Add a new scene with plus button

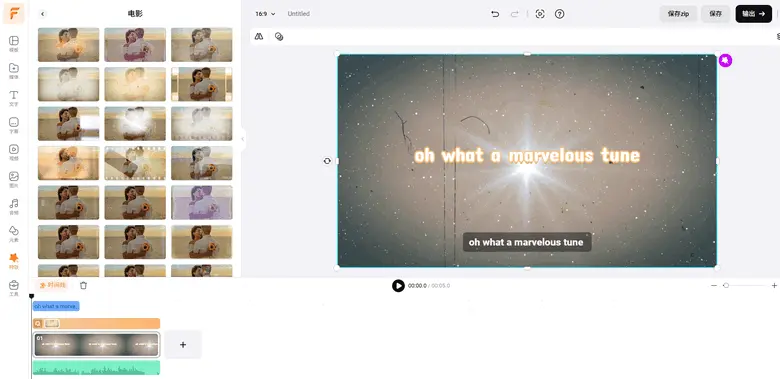coord(183,344)
